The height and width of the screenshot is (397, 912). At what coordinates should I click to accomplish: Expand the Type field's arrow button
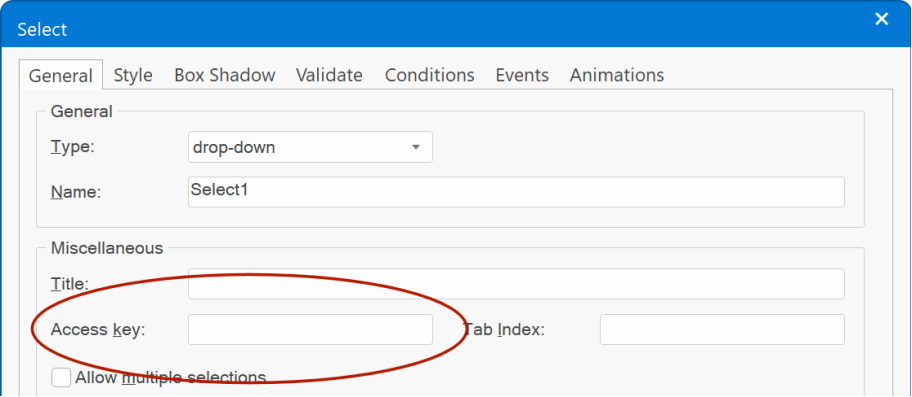click(x=416, y=147)
